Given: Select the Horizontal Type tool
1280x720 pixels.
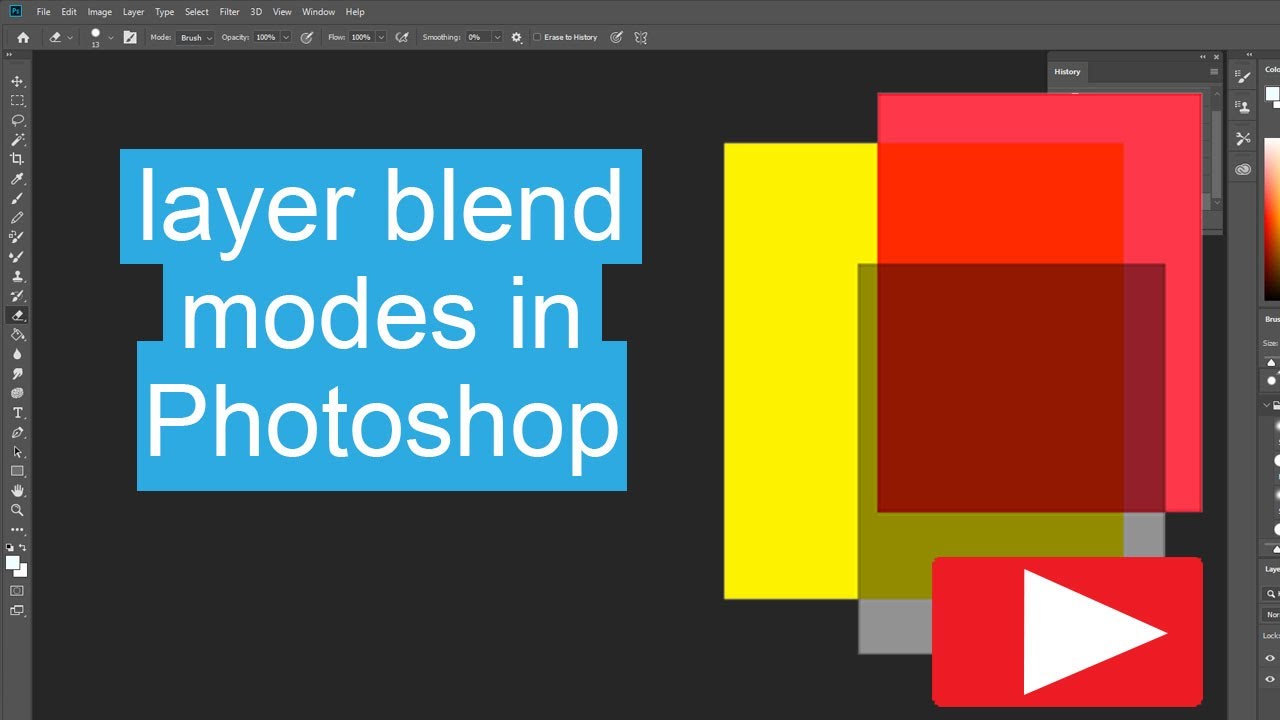Looking at the screenshot, I should coord(17,413).
